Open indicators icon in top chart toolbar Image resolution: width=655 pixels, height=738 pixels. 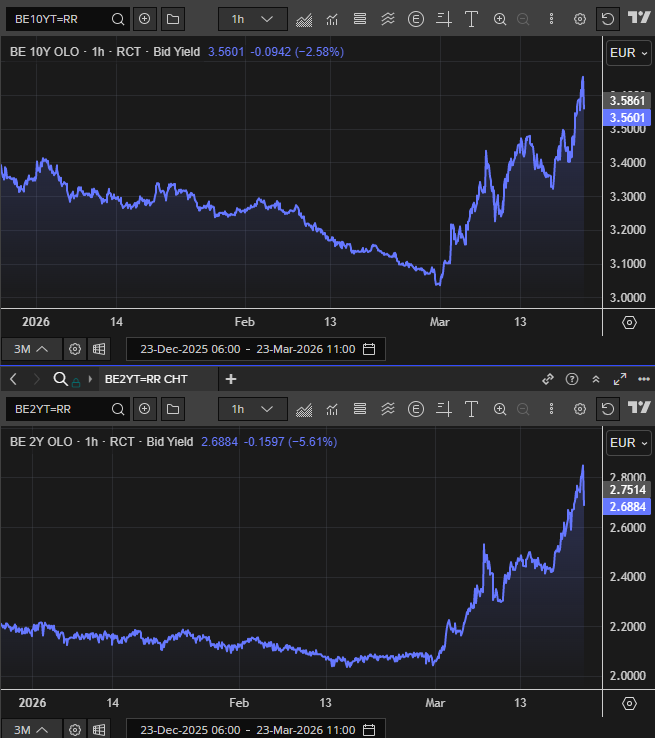point(332,19)
